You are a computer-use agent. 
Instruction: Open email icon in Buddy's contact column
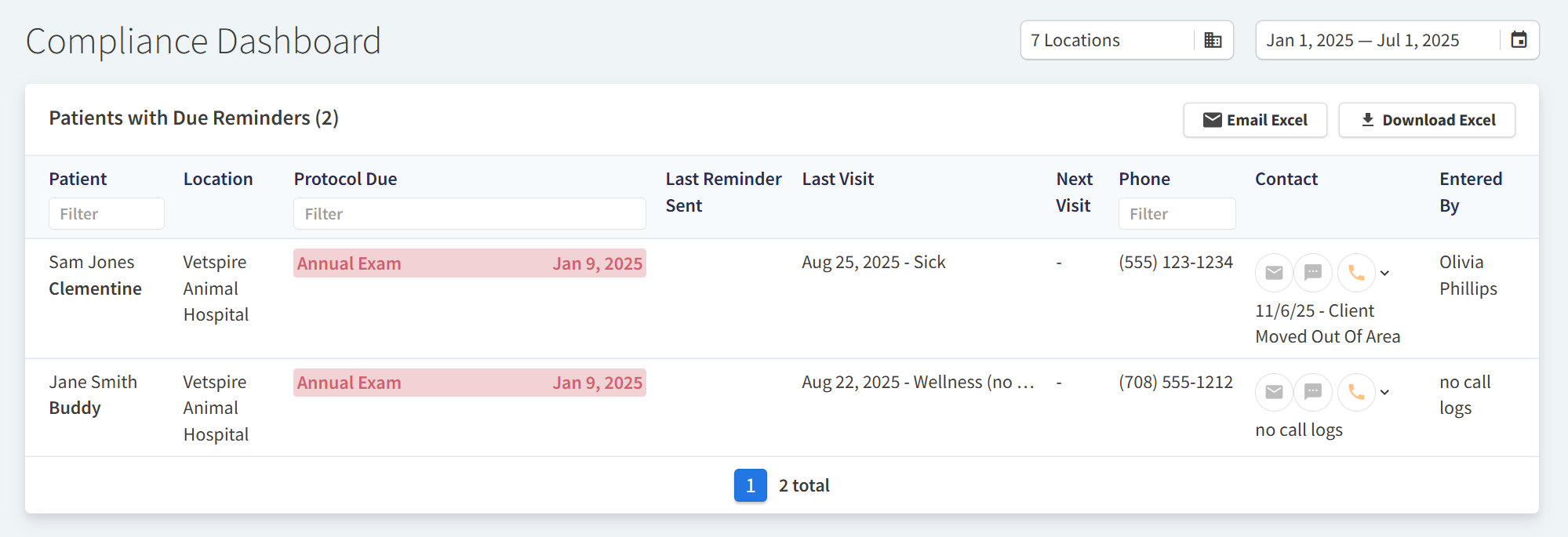(1274, 392)
